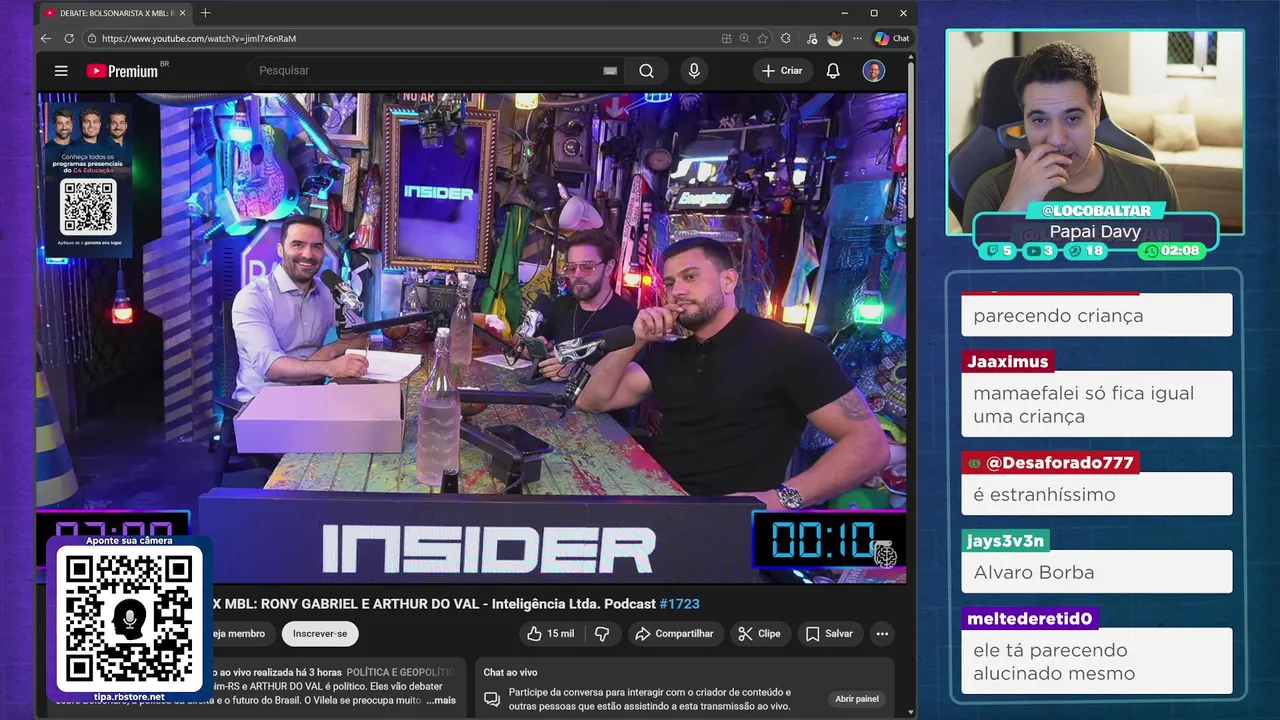The width and height of the screenshot is (1280, 720).
Task: Expand description with ...mais
Action: [440, 701]
